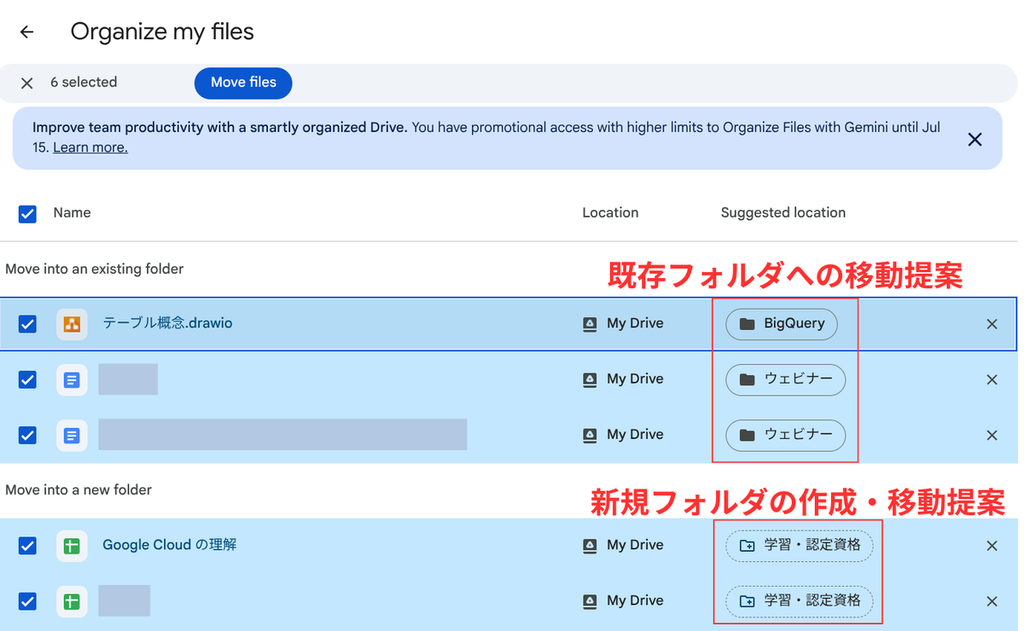Remove first ウェビナー row suggestion with X
Screen dimensions: 1024x631
click(991, 380)
